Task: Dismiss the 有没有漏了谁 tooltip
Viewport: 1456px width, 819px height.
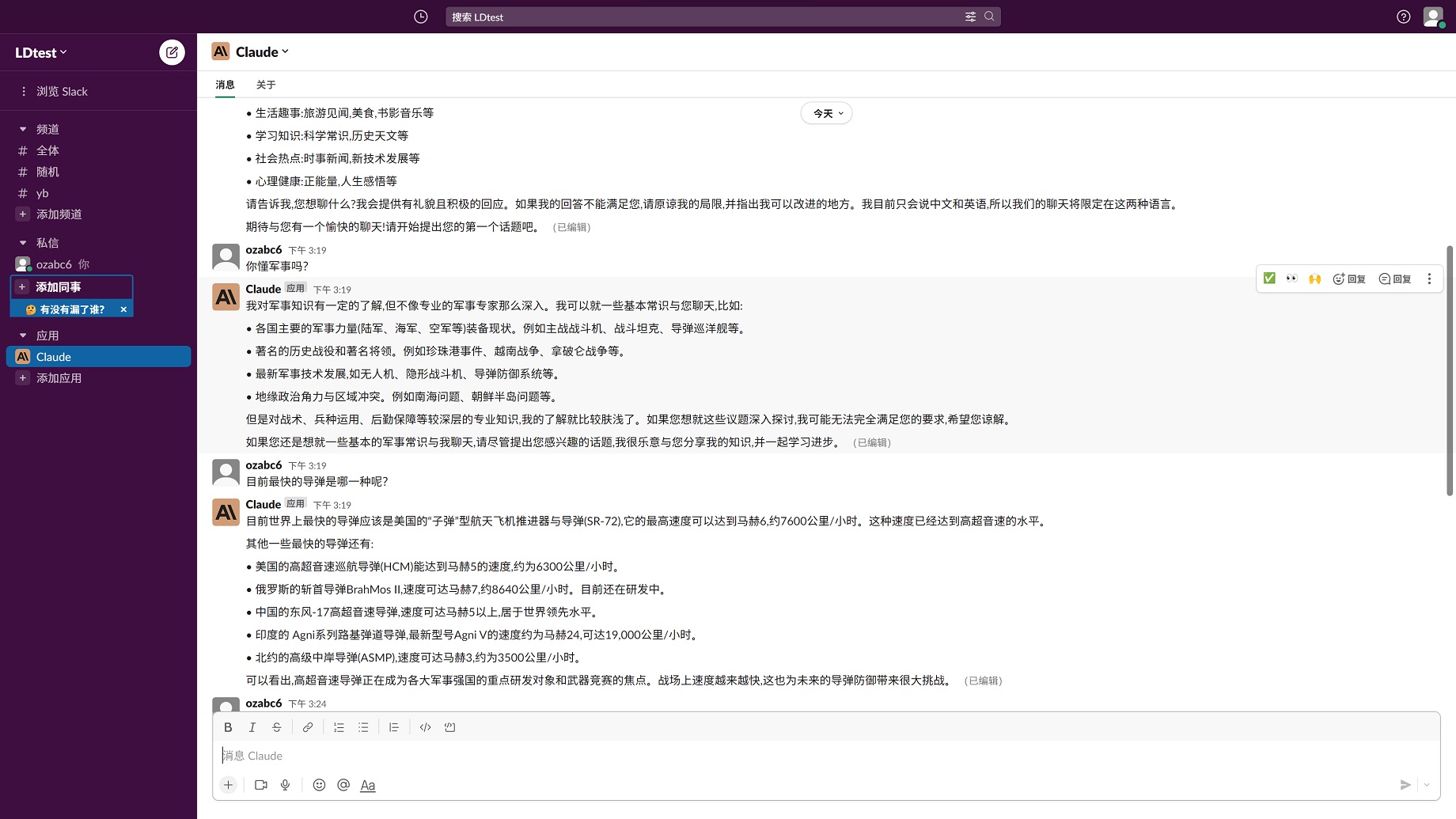Action: pyautogui.click(x=123, y=309)
